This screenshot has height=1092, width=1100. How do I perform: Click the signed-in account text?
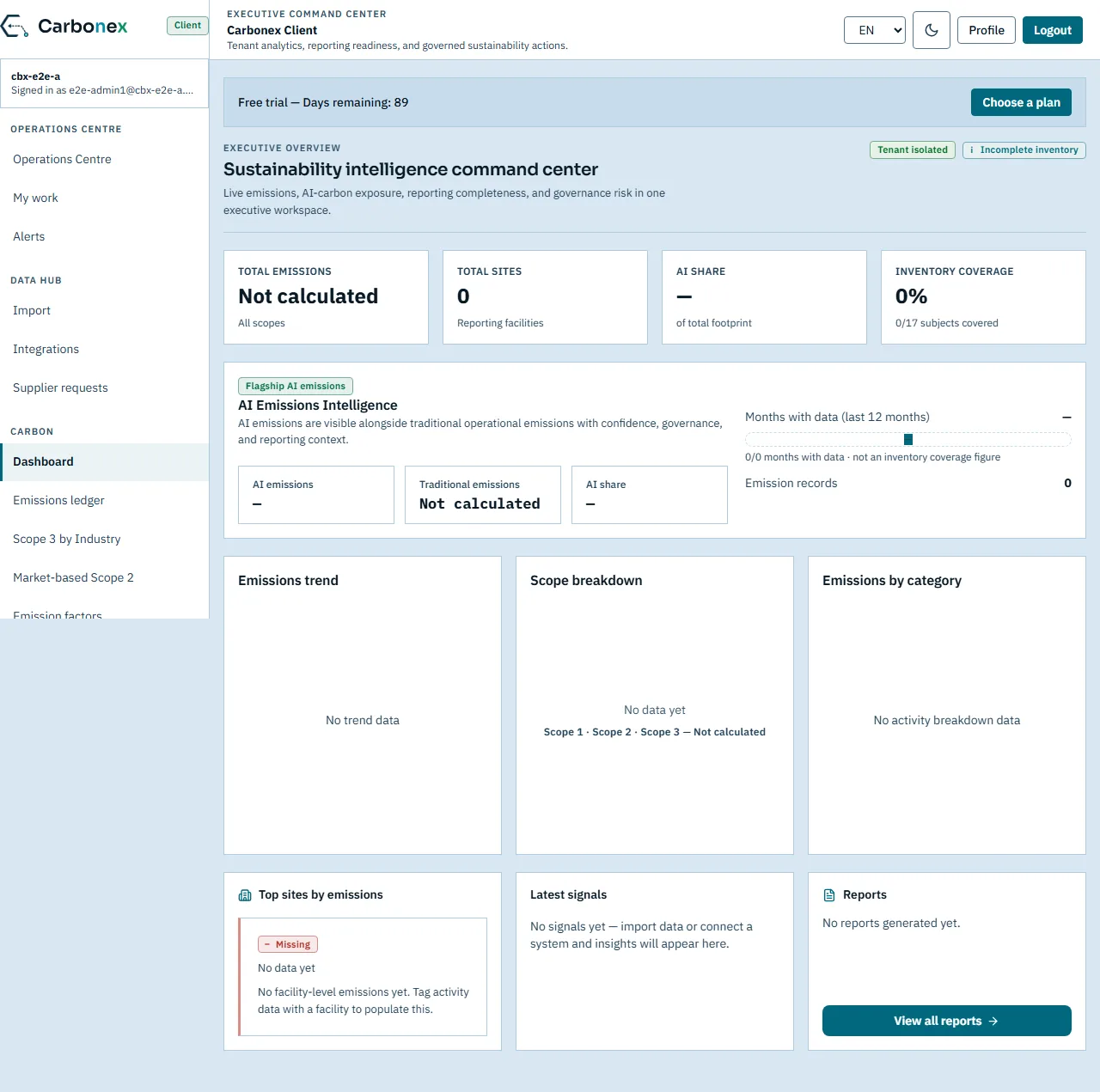coord(102,90)
